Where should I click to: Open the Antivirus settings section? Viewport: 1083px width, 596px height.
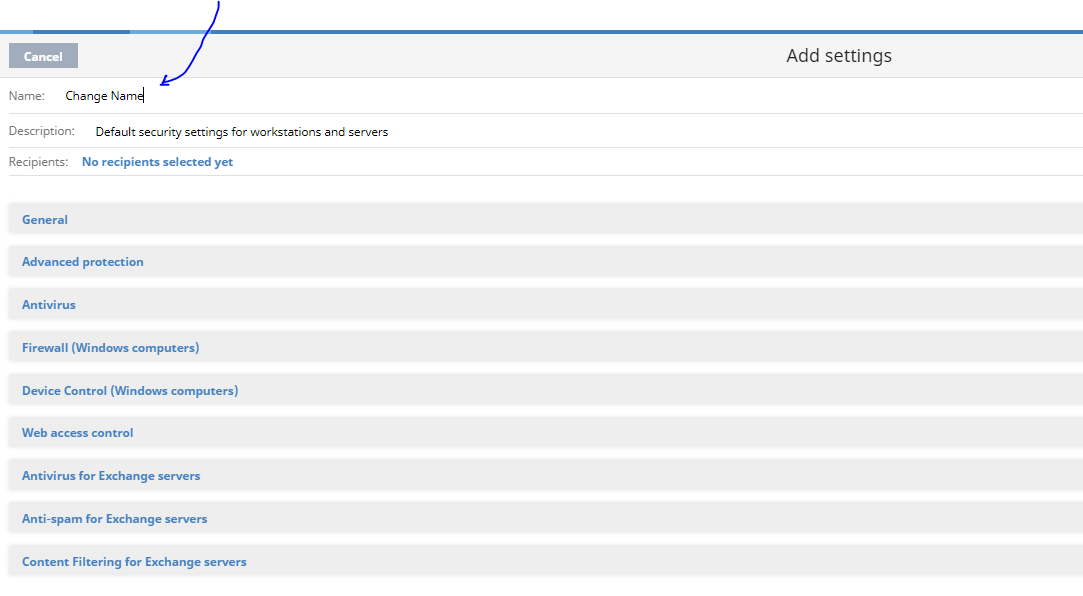click(x=545, y=305)
